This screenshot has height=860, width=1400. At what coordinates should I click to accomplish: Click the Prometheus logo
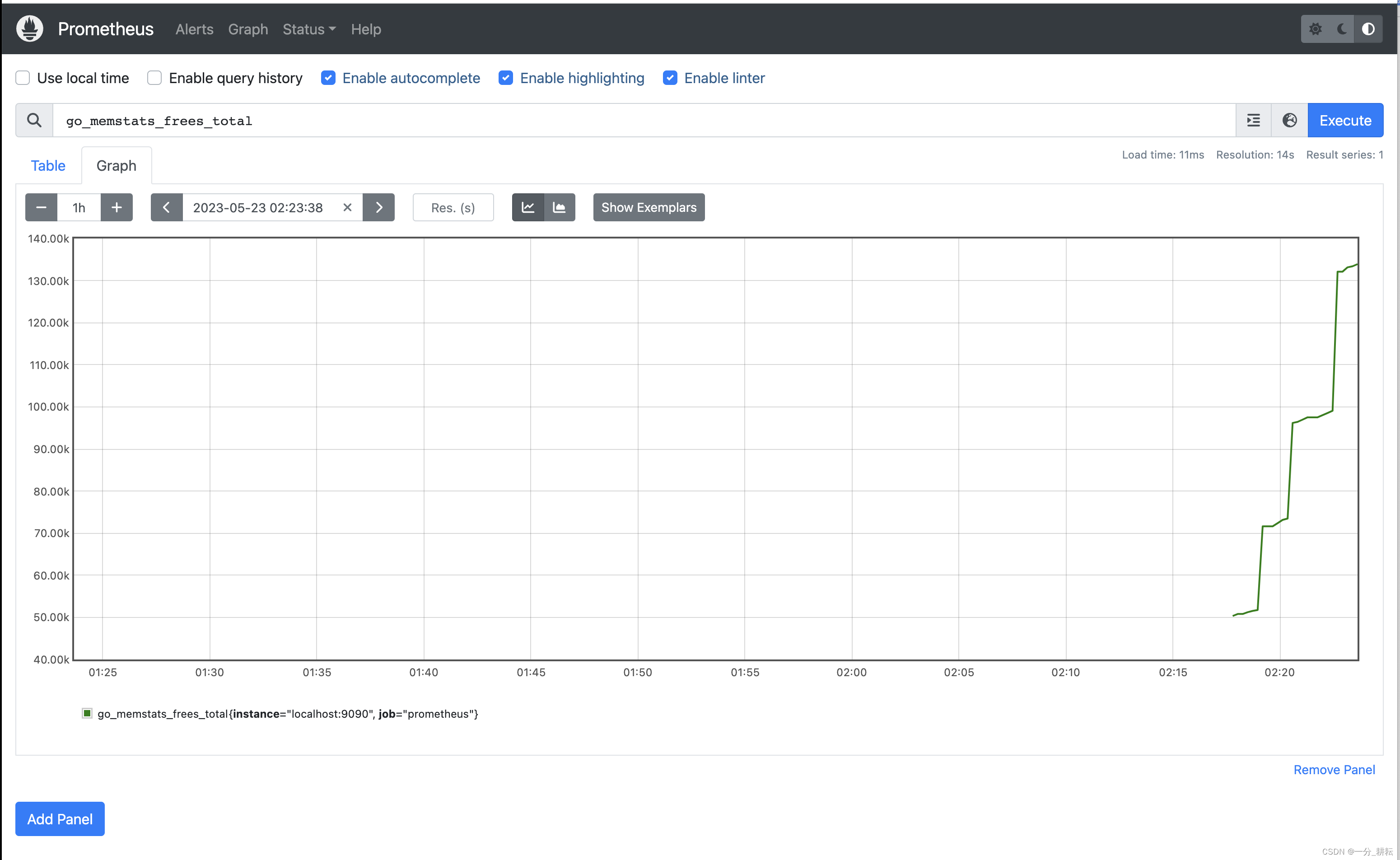(x=29, y=28)
